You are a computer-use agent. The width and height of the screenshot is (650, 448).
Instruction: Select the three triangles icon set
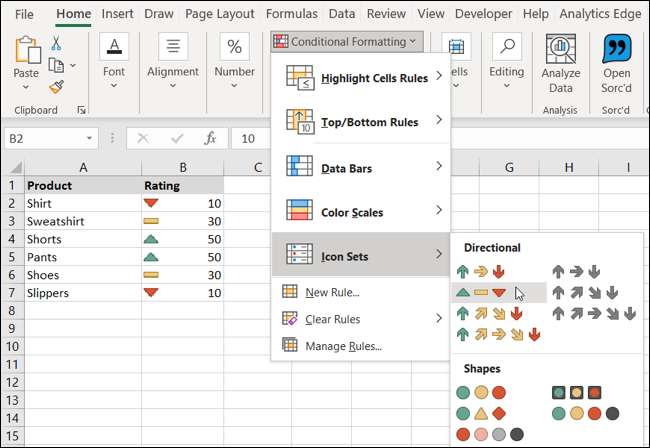pos(481,292)
